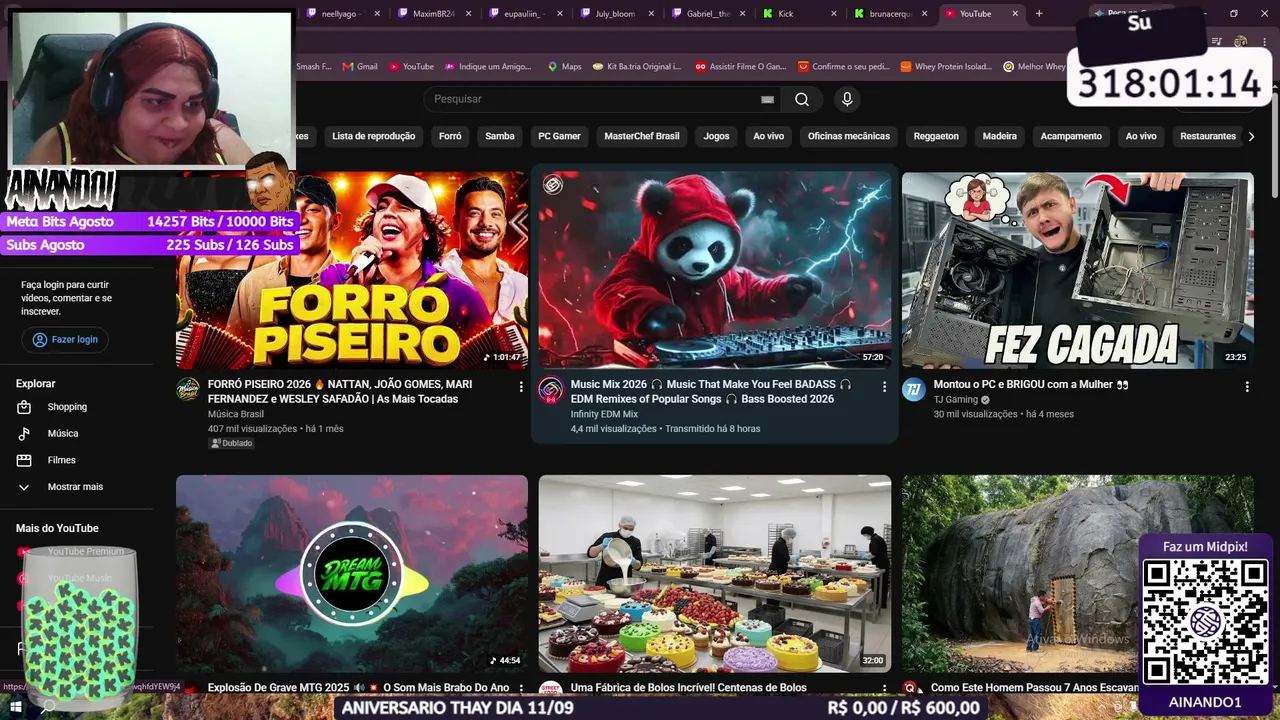Open options menu for FORRÓ PISEIRO 2026 video

tap(521, 386)
